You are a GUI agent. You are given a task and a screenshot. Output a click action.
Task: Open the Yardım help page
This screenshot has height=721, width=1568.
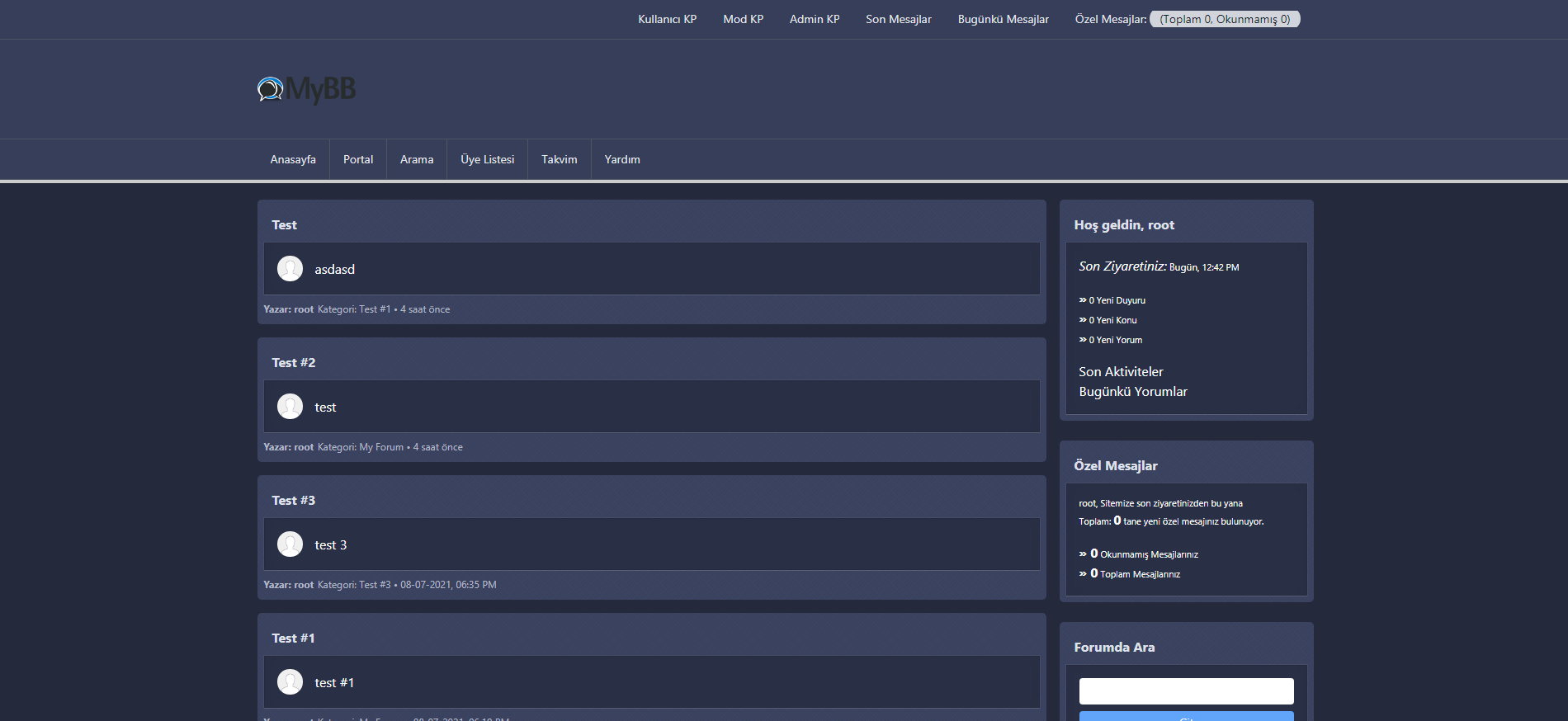(x=621, y=159)
